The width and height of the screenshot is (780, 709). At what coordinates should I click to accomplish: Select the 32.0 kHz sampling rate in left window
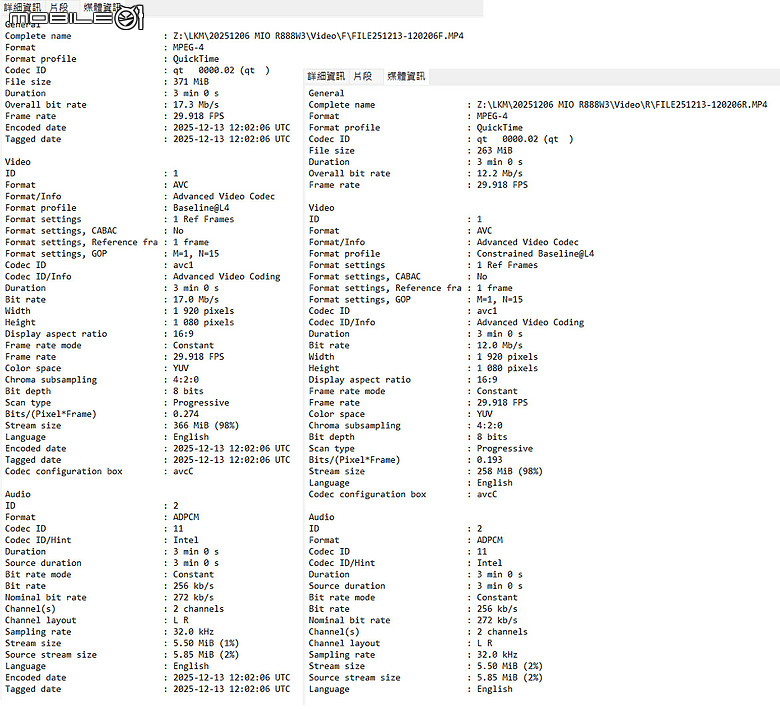193,632
